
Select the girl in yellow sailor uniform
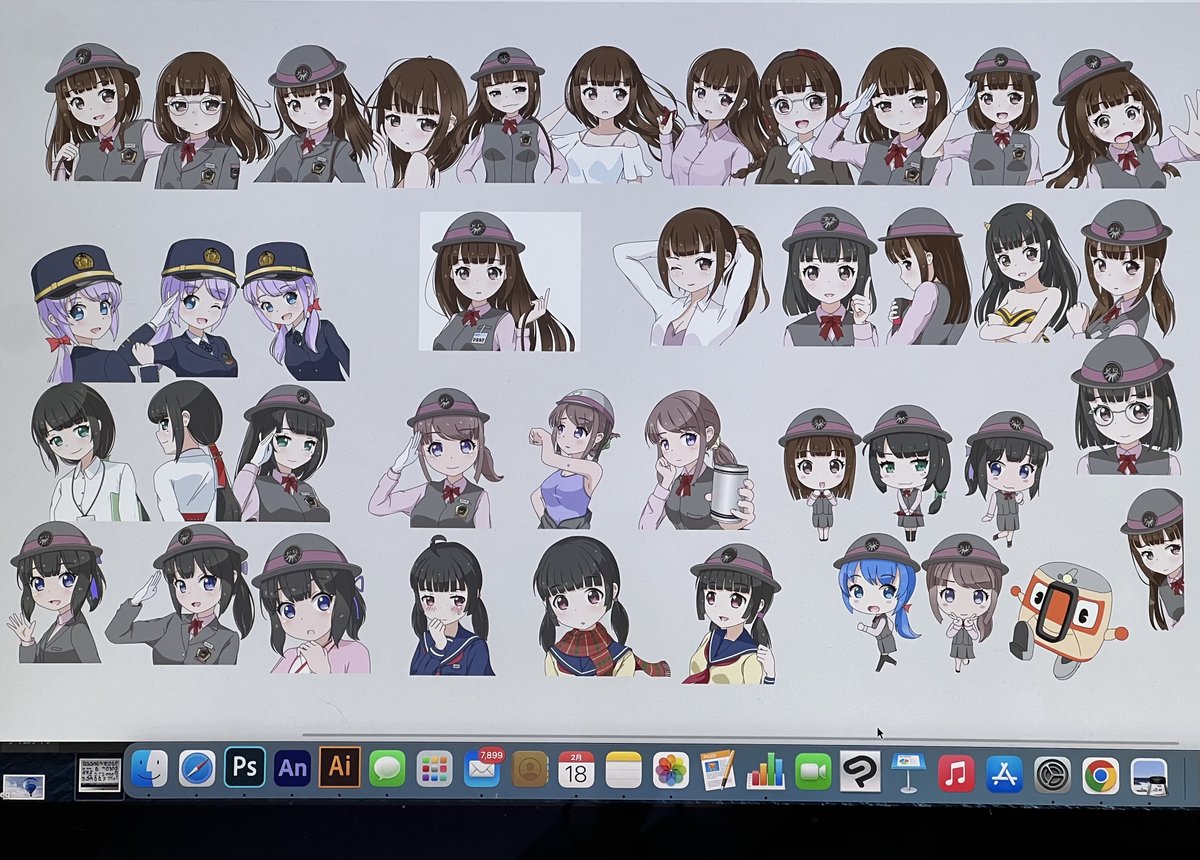732,614
